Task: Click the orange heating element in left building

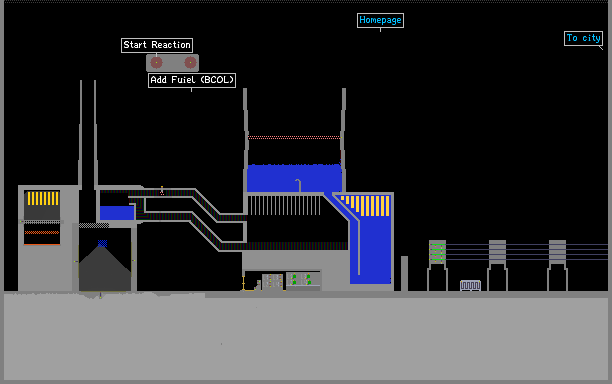Action: pos(42,233)
